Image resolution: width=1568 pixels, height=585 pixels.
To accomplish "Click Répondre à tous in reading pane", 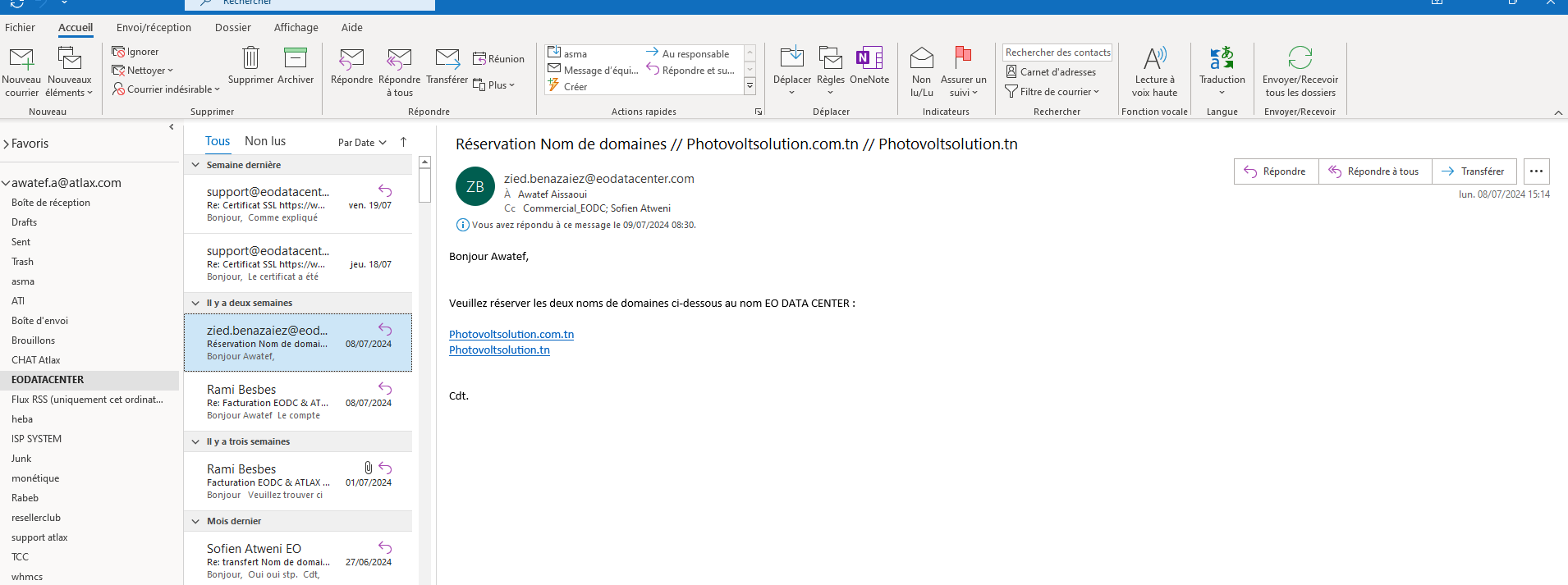I will 1374,171.
